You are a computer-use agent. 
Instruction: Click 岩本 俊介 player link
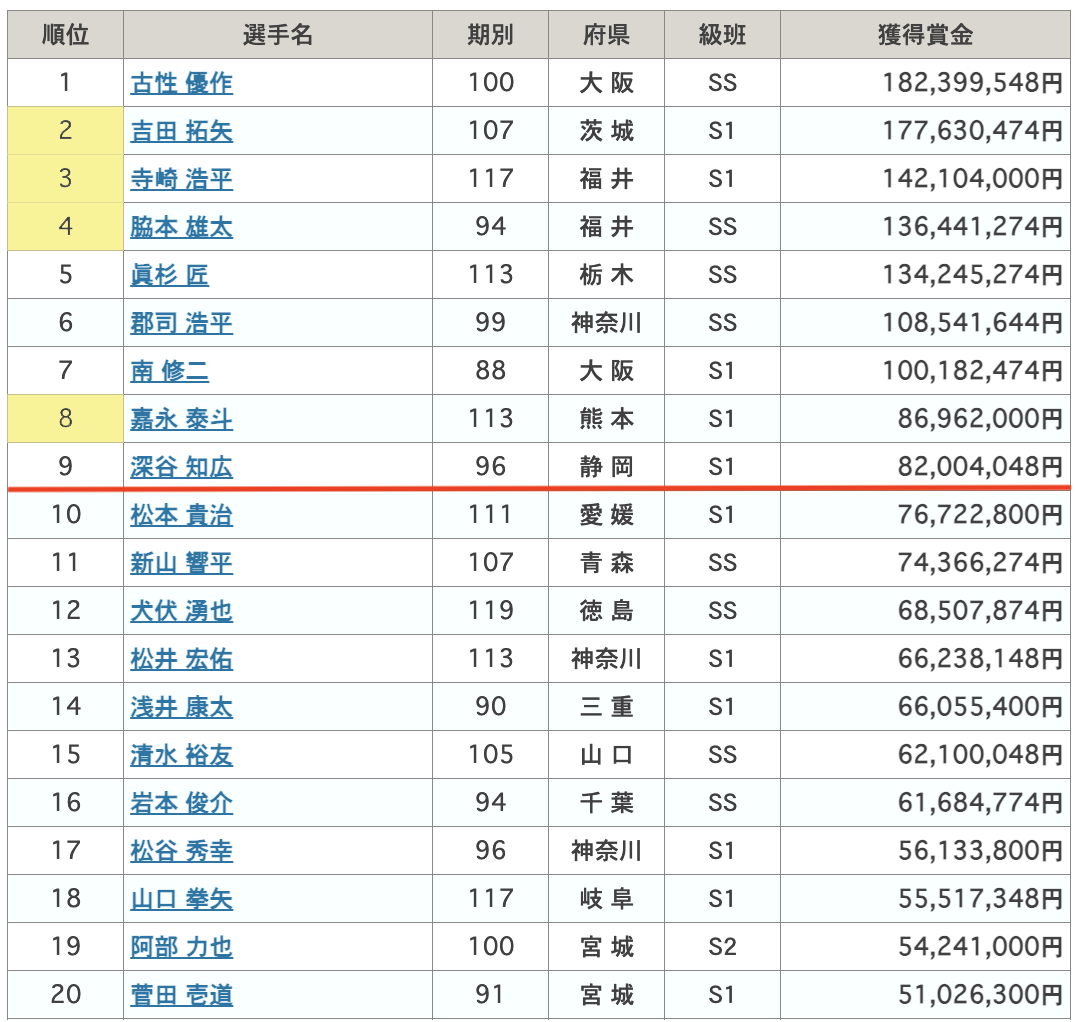coord(181,803)
